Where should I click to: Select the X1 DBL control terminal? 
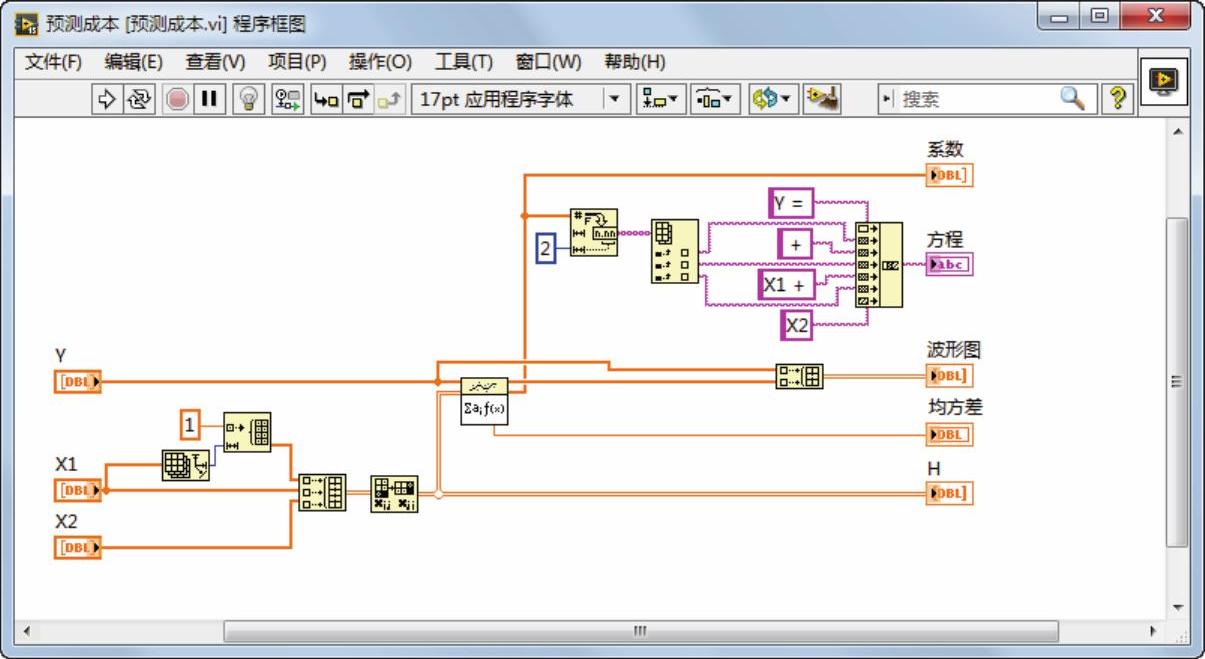pyautogui.click(x=78, y=490)
